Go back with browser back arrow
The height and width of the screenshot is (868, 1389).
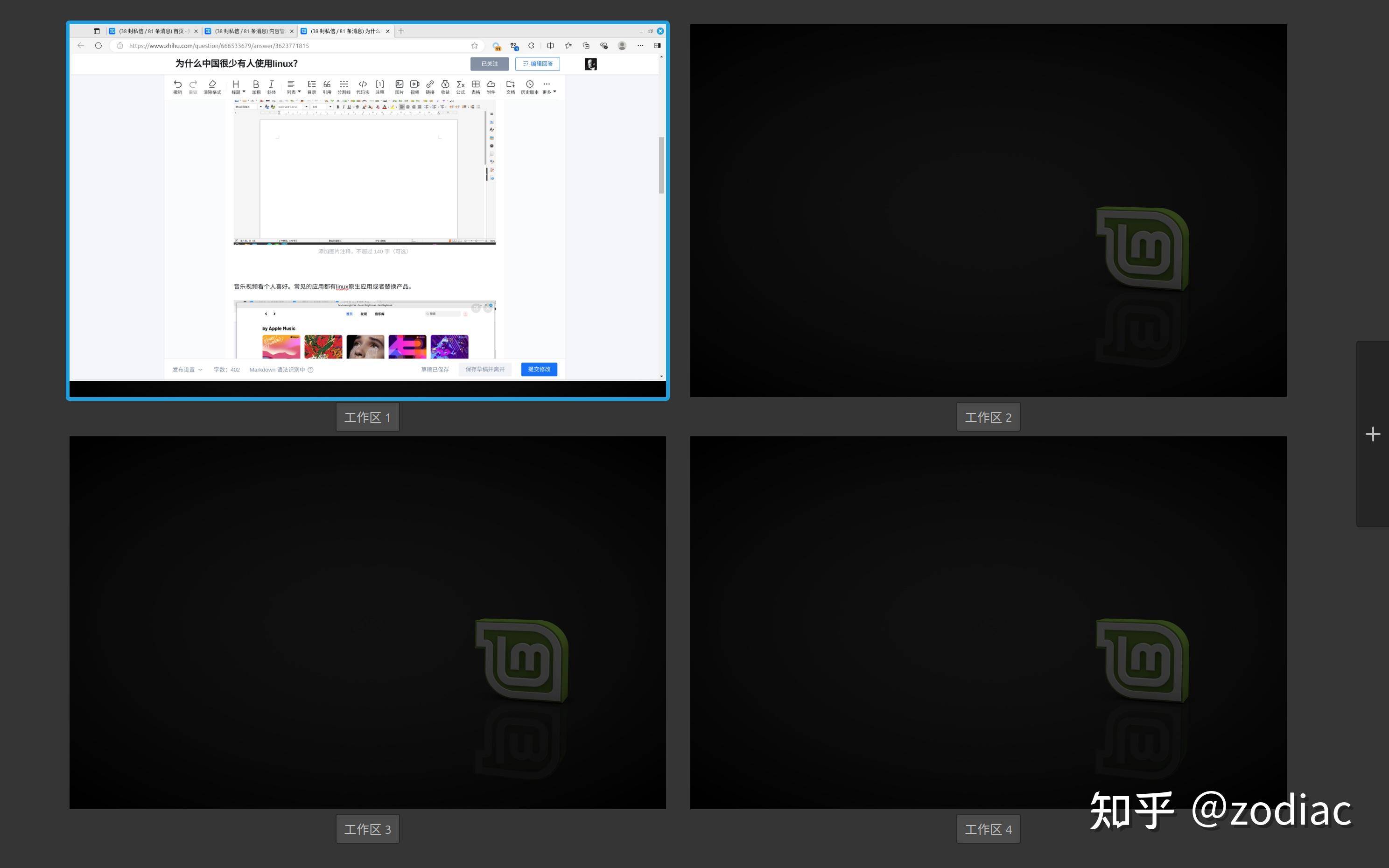tap(81, 45)
